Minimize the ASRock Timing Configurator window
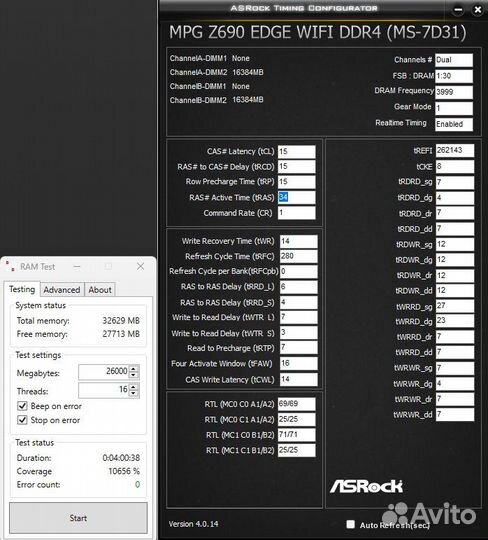The width and height of the screenshot is (488, 540). (458, 10)
